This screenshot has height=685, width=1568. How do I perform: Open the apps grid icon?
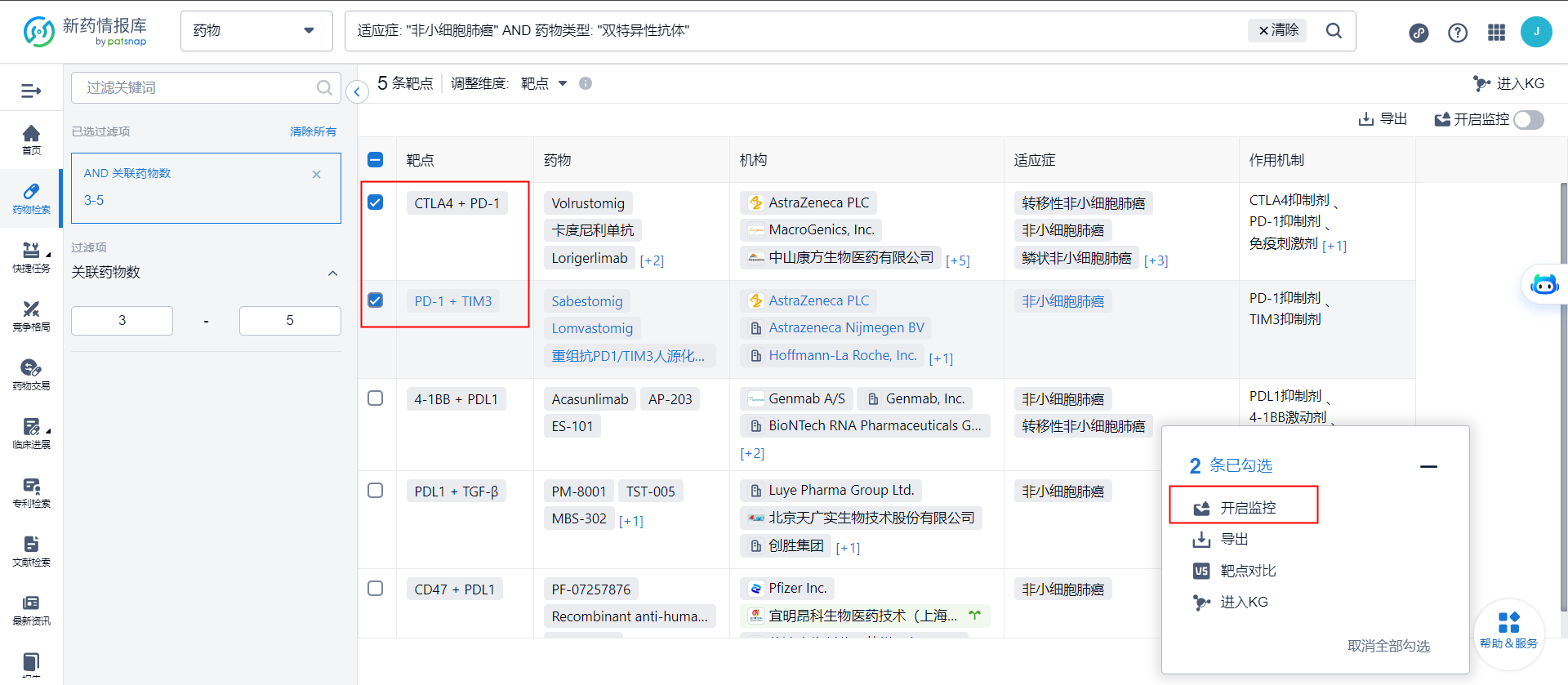pos(1496,33)
